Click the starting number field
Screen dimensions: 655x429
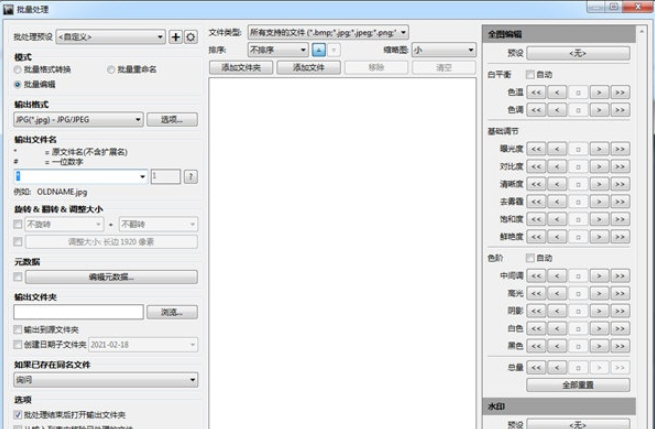pyautogui.click(x=165, y=177)
